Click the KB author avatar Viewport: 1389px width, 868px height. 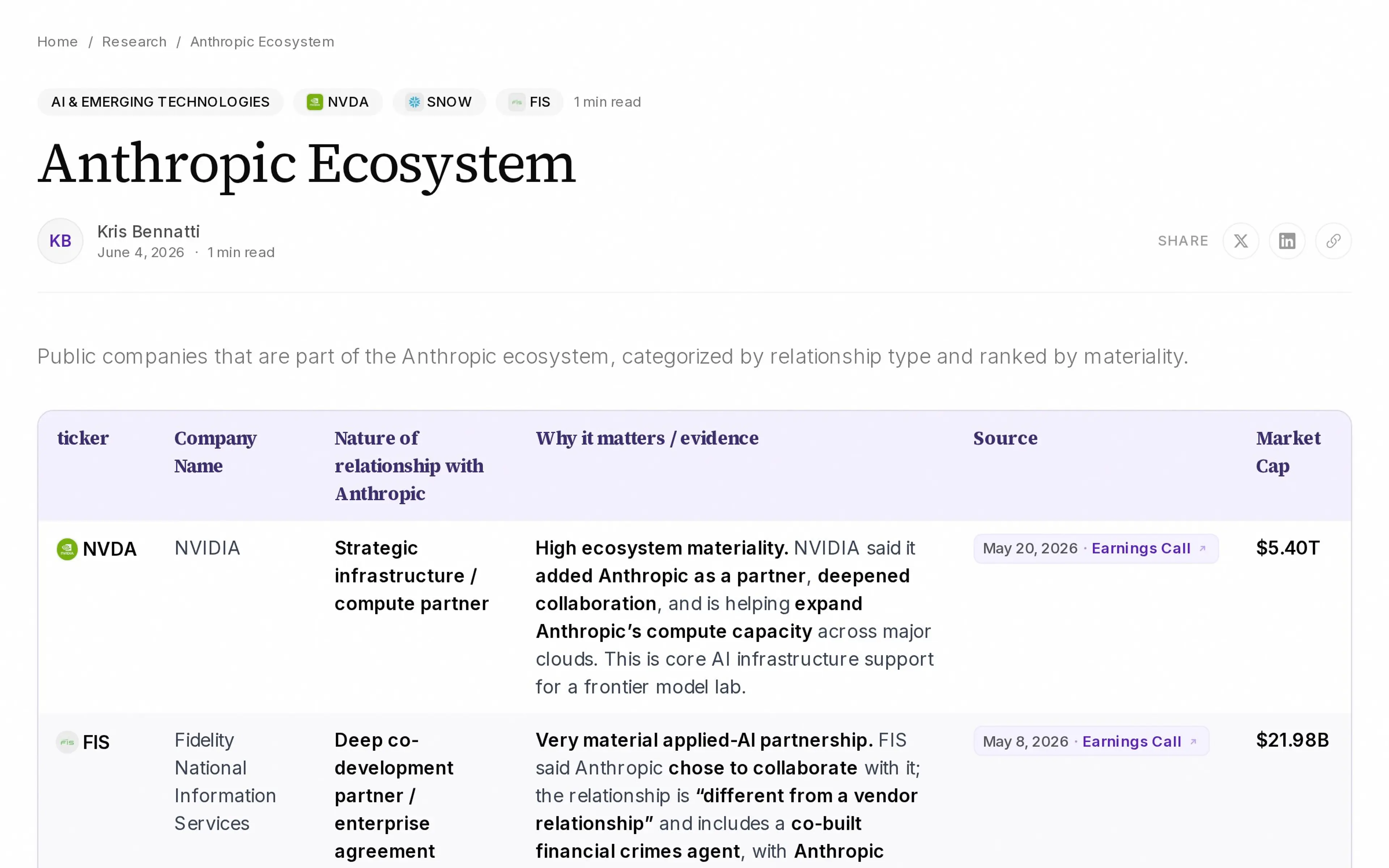tap(60, 241)
